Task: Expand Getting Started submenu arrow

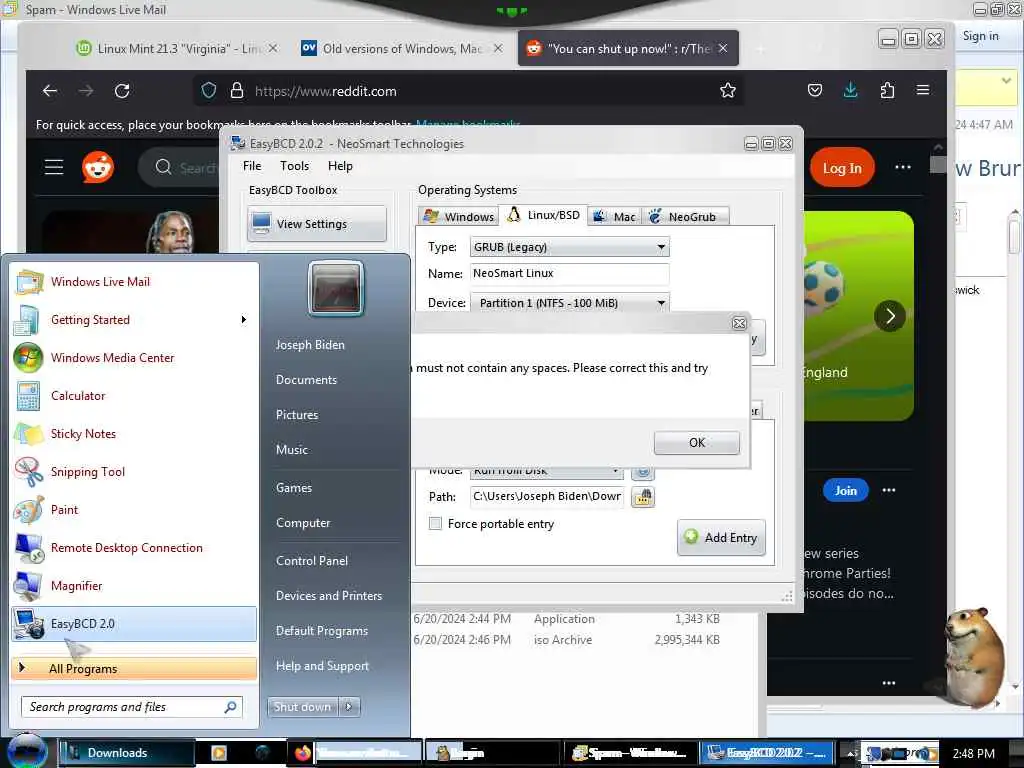Action: 244,320
